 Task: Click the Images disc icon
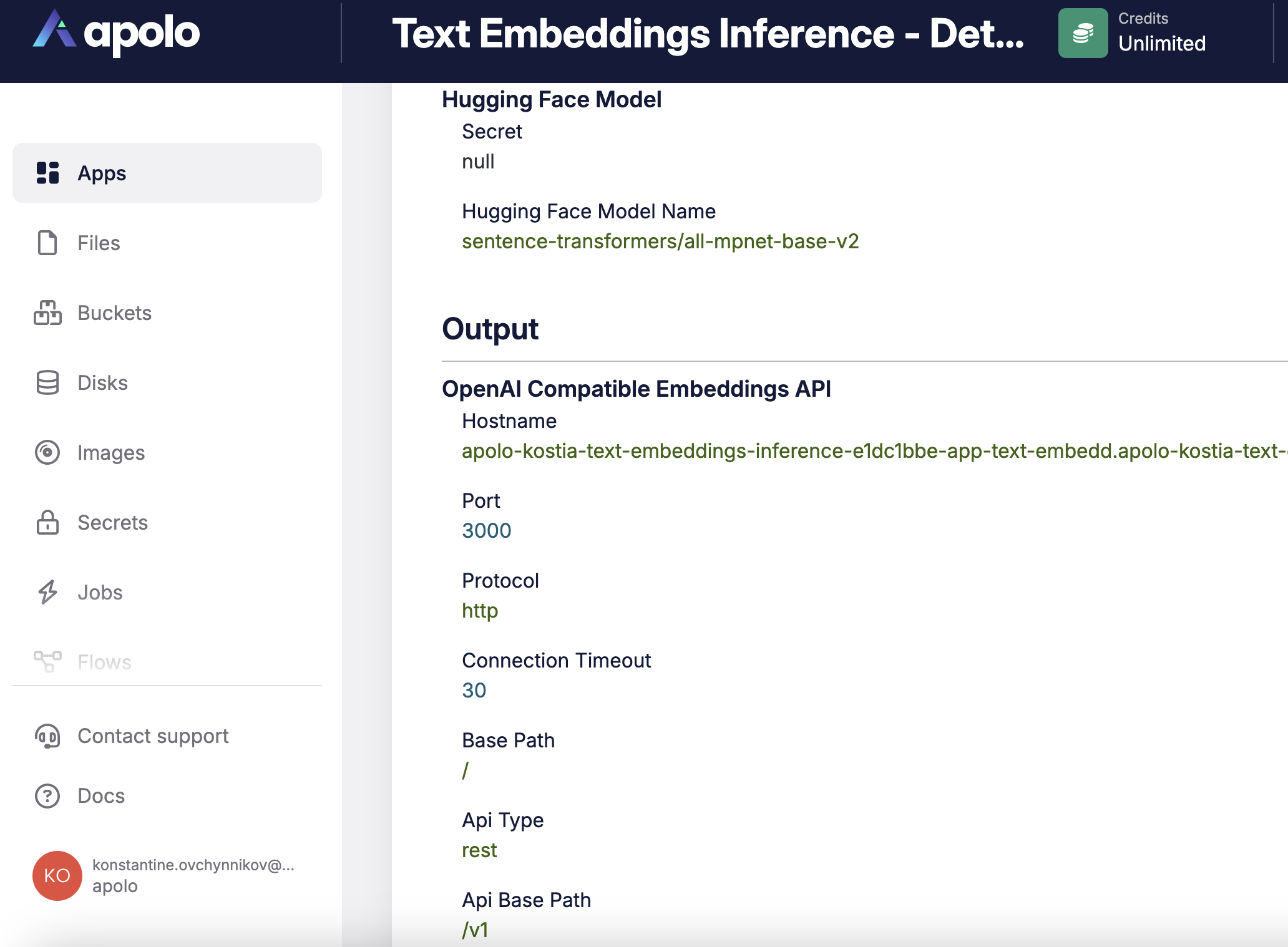(x=47, y=452)
